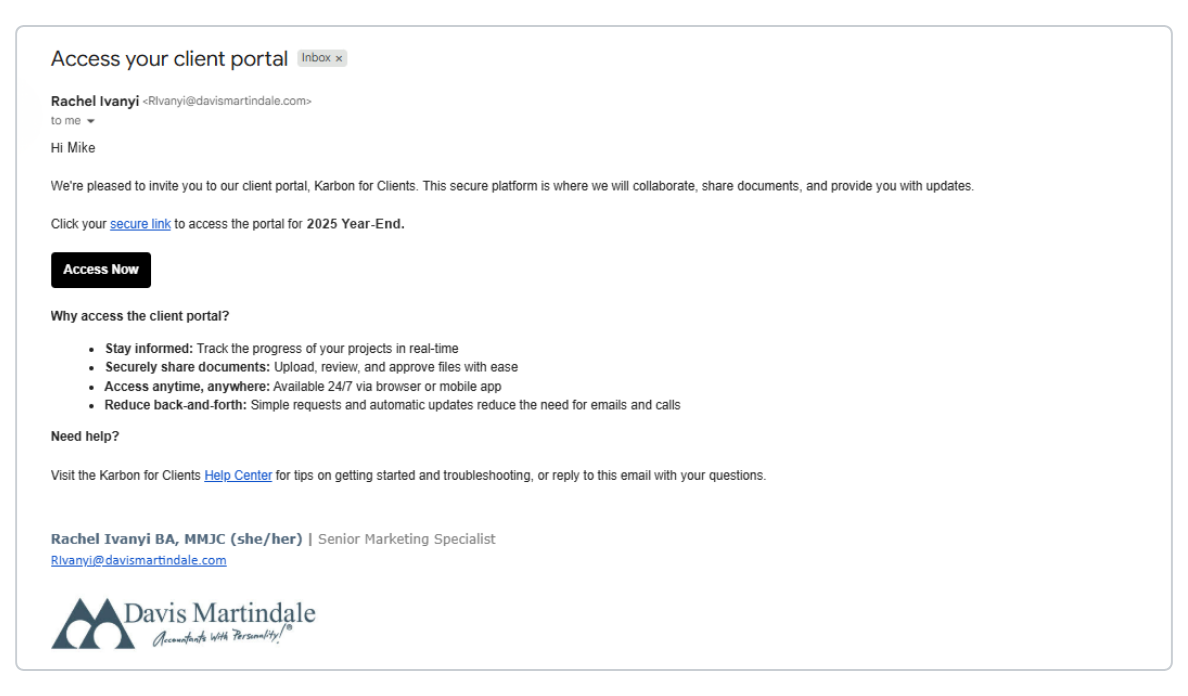Click the black Access Now button
1188x696 pixels.
[101, 270]
